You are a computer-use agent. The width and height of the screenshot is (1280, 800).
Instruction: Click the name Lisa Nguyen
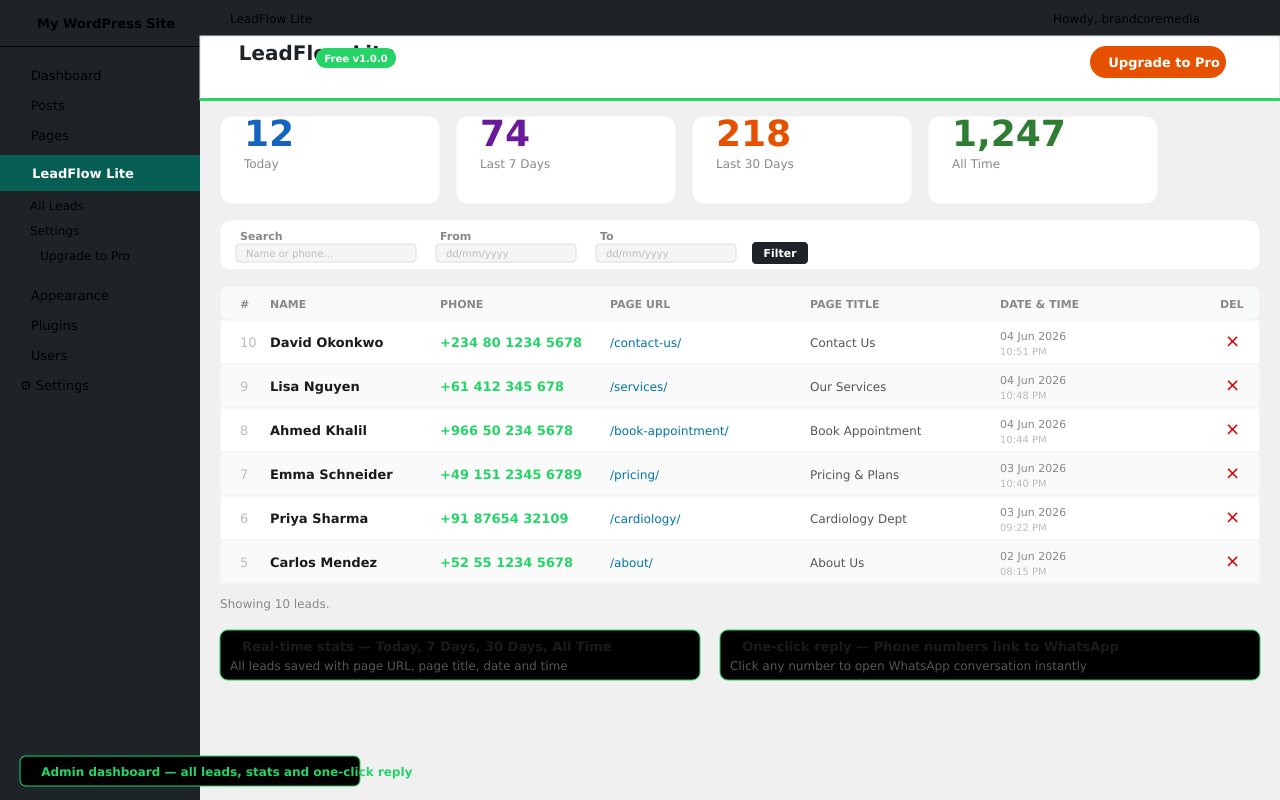[x=315, y=386]
